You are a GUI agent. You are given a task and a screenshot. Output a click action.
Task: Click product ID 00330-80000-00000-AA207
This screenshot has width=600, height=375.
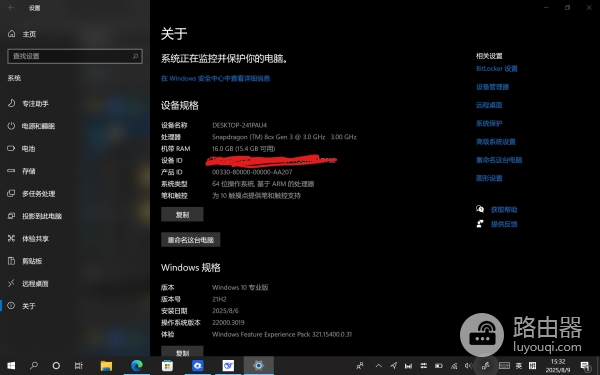(x=252, y=172)
